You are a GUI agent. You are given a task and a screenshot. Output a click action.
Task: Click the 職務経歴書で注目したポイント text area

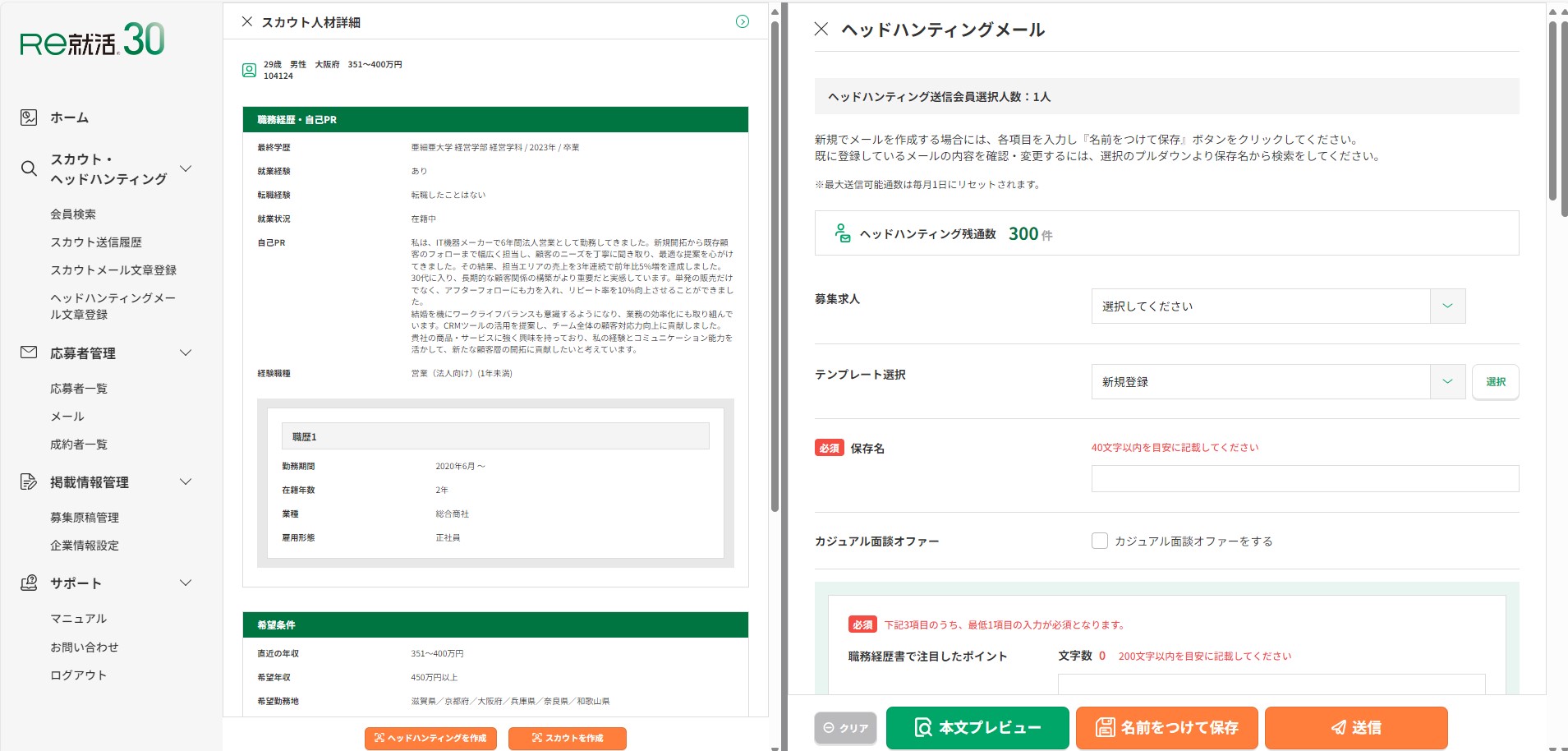(x=1271, y=684)
